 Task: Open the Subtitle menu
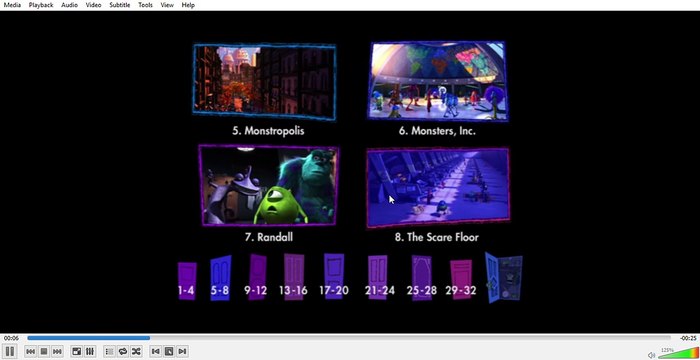(120, 5)
